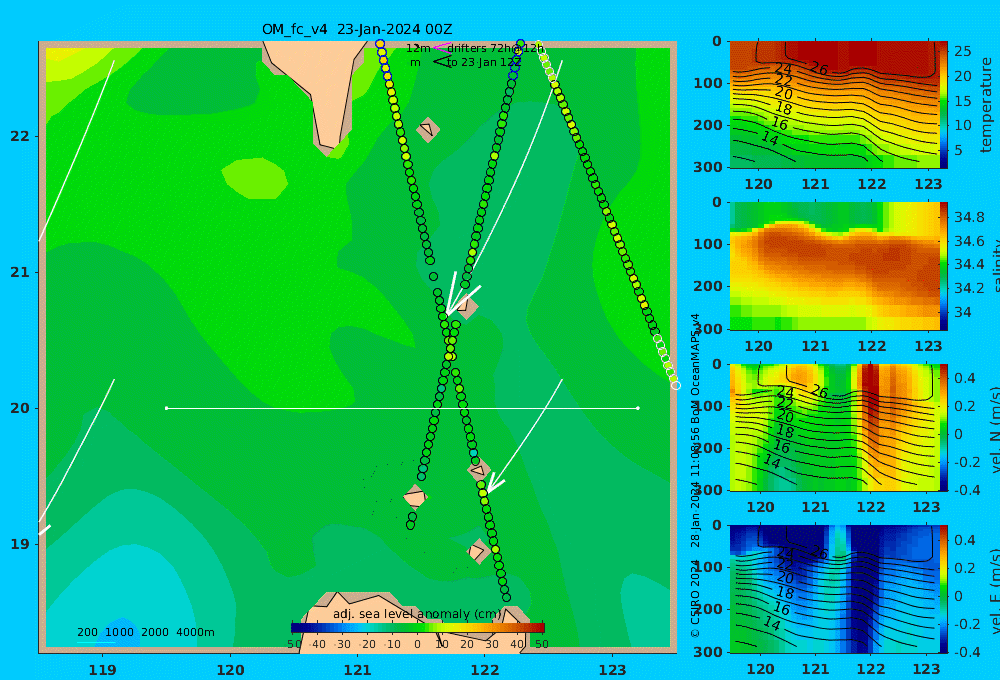Open the temperature depth section plot
The image size is (1000, 680).
click(x=834, y=105)
